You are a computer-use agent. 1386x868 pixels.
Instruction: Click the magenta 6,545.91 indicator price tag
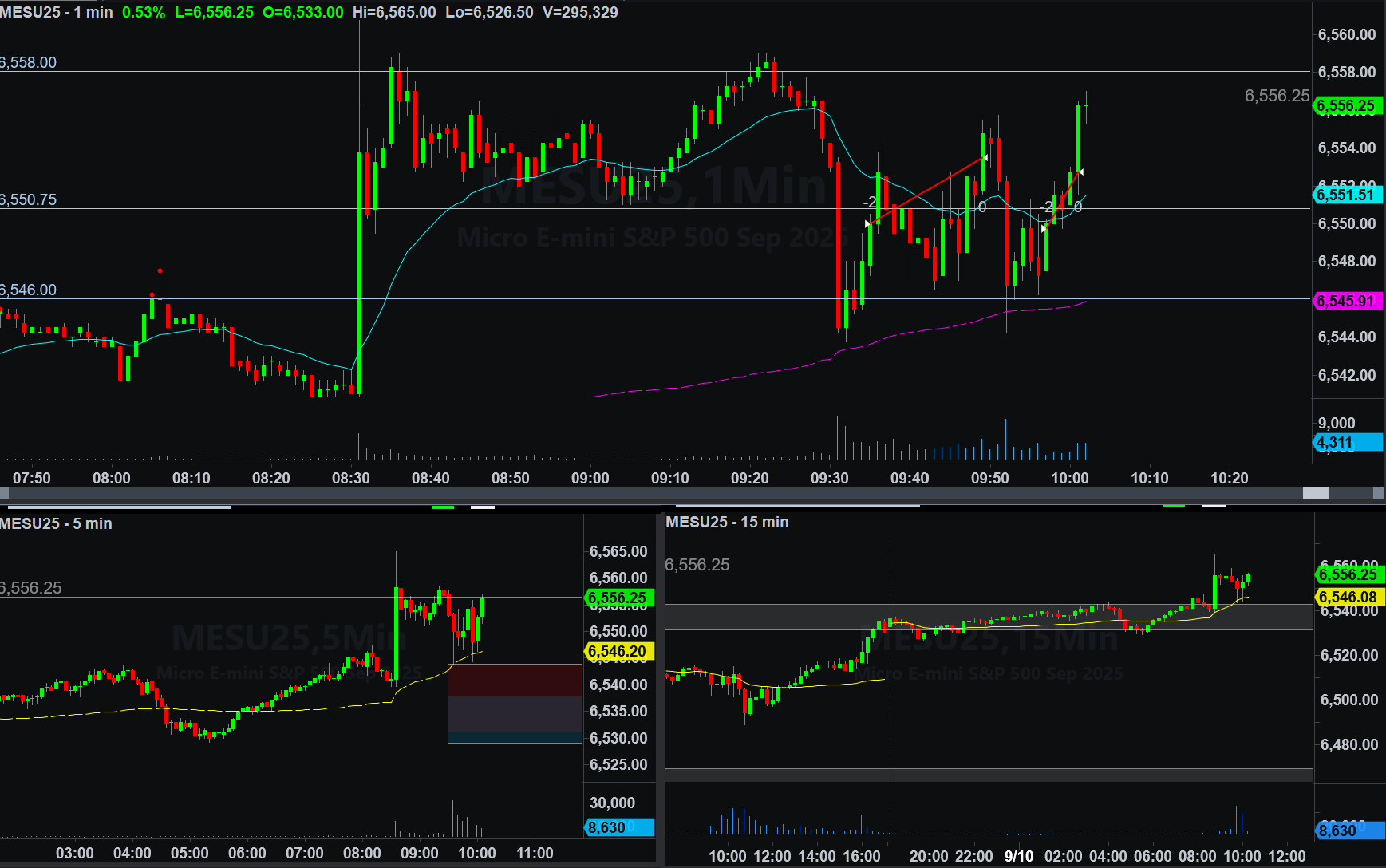coord(1347,301)
